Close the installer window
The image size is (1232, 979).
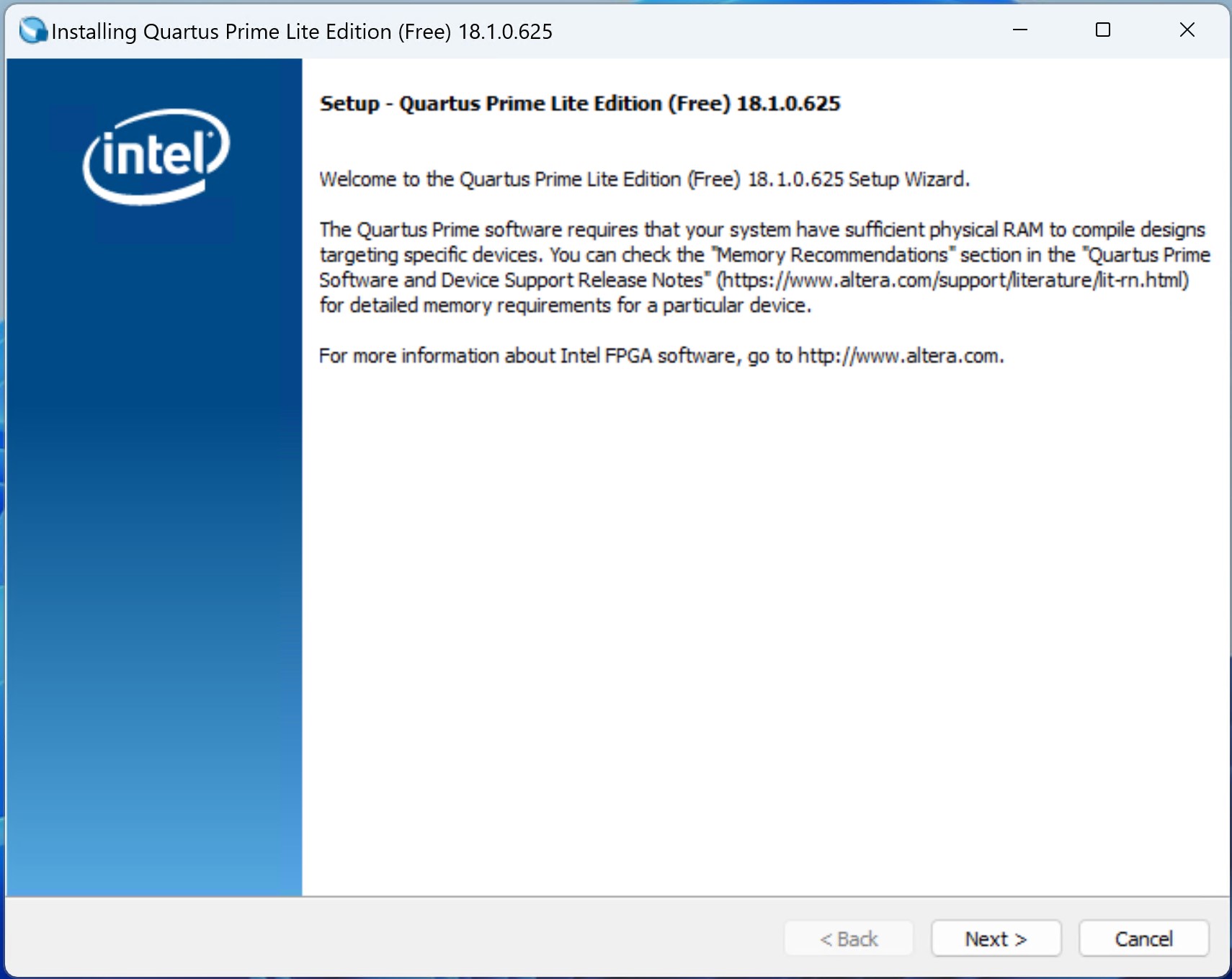pyautogui.click(x=1187, y=30)
